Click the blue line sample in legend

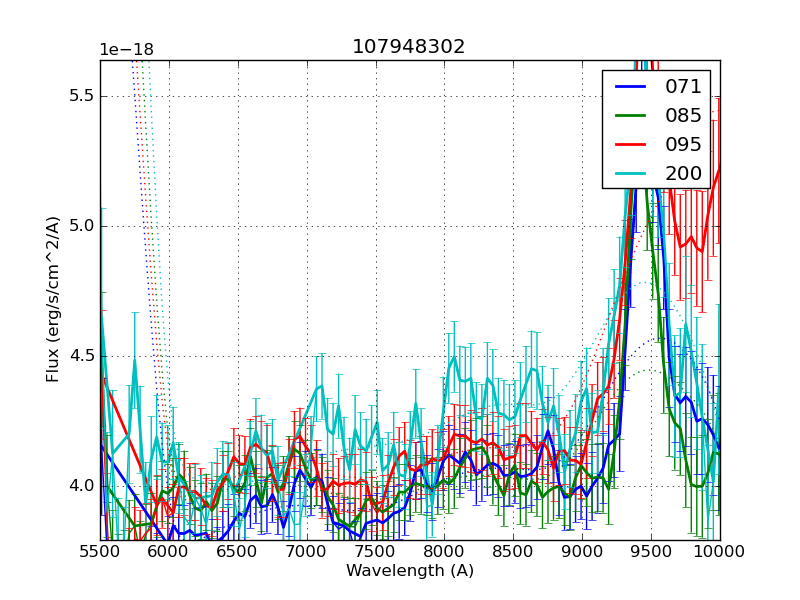[x=631, y=87]
